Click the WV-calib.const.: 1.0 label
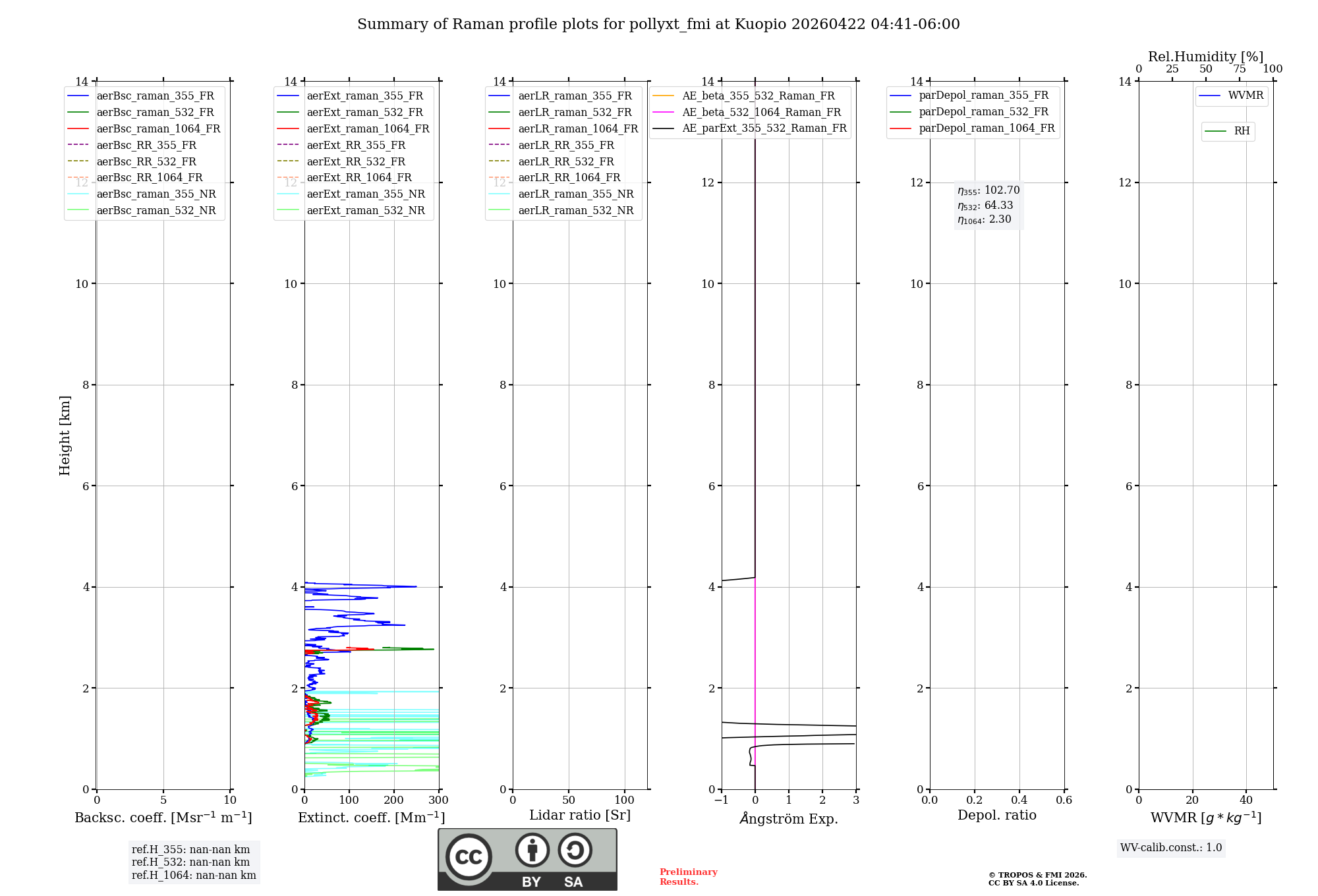 coord(1170,848)
